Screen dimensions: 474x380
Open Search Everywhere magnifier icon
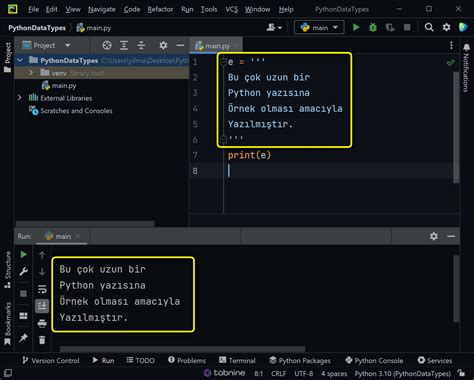coord(429,27)
